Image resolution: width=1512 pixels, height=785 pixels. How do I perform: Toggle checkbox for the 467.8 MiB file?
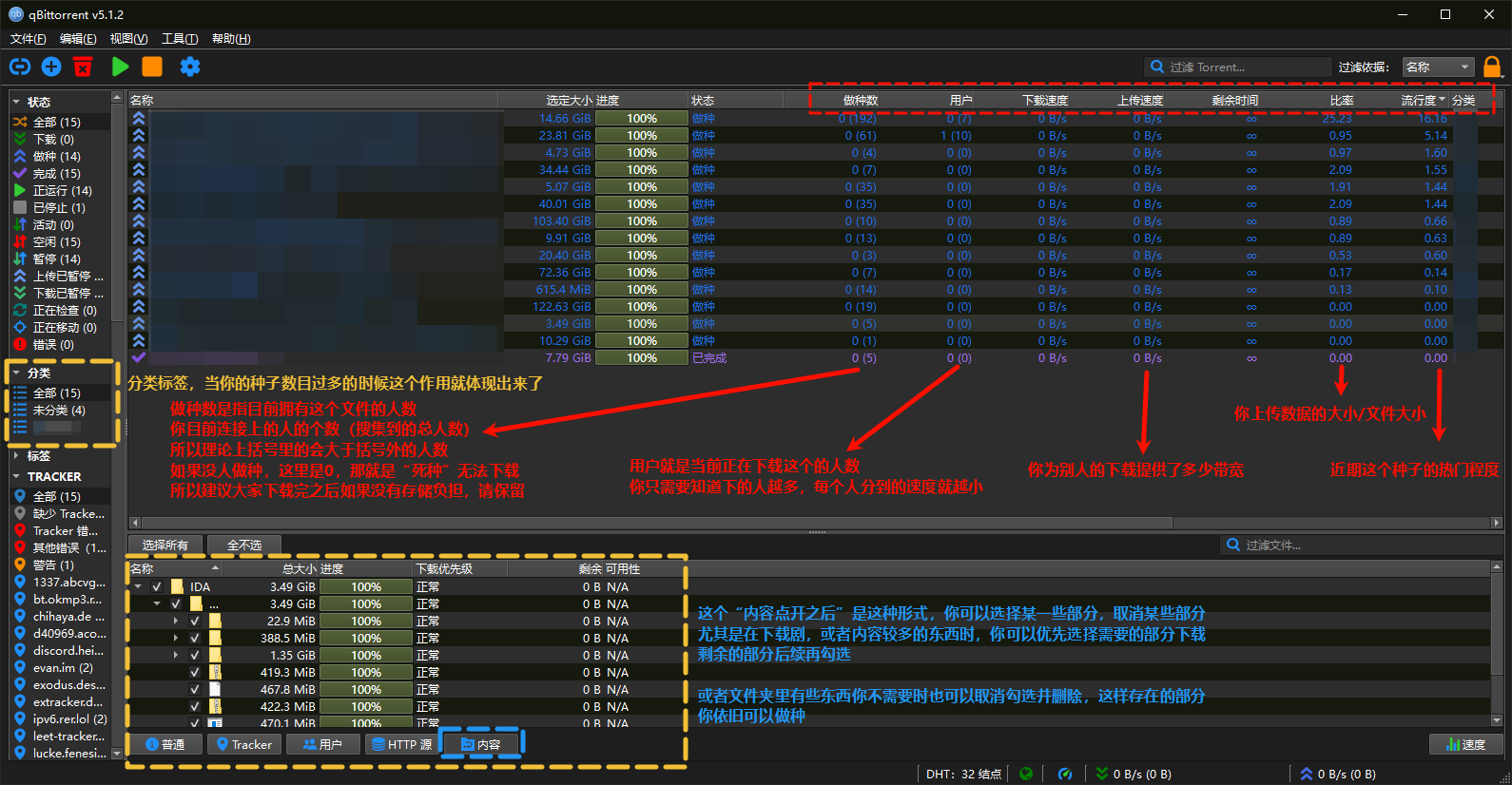click(x=195, y=689)
